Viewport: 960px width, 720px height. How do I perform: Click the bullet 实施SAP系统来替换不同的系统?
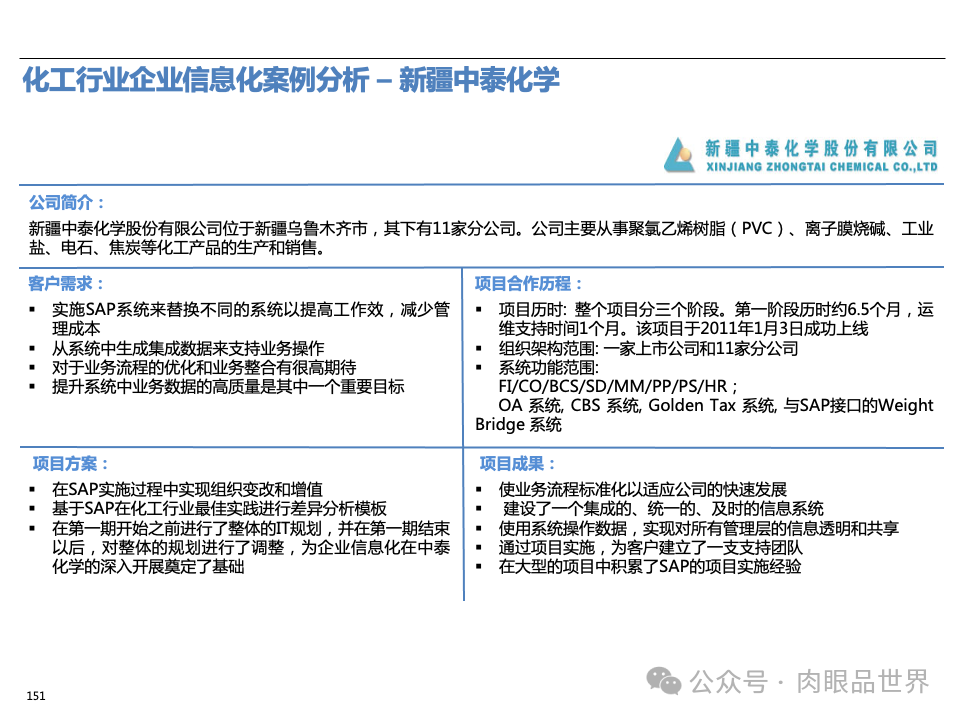point(250,319)
